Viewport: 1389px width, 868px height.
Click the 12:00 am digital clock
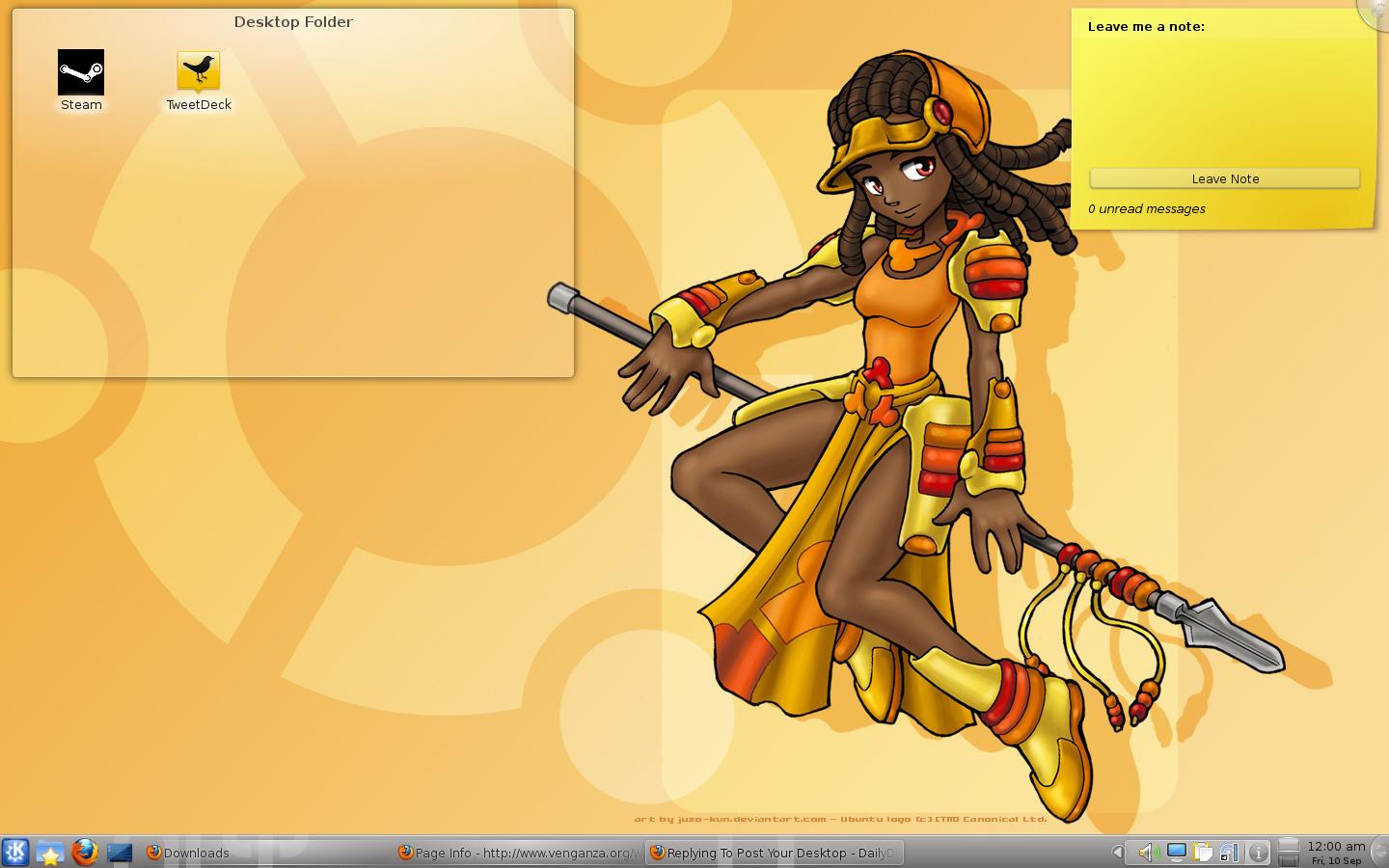point(1336,847)
